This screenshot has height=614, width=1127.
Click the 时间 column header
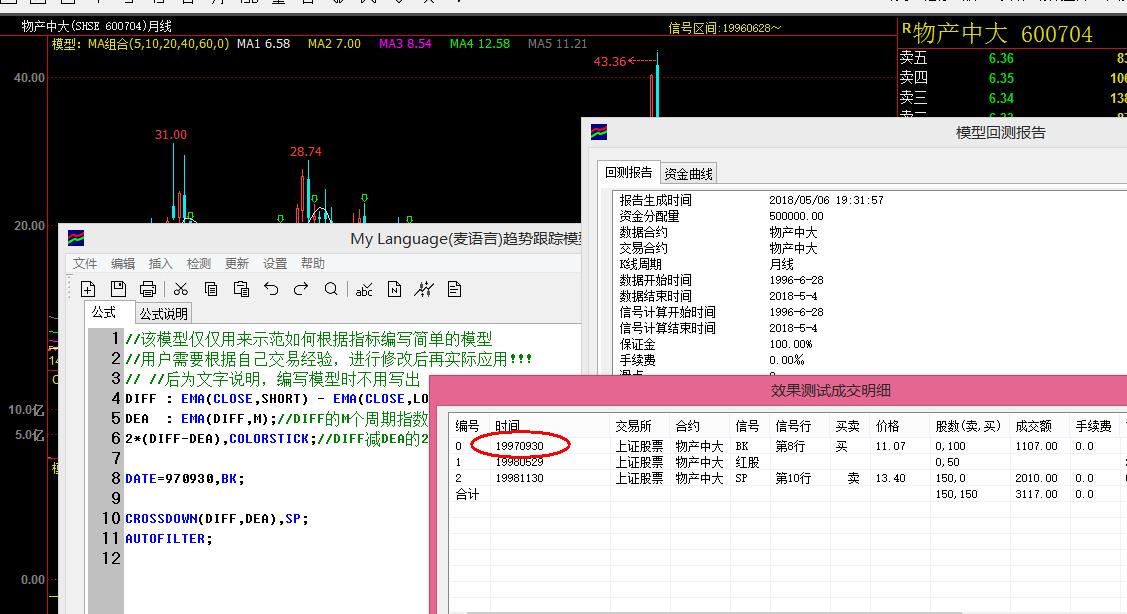(507, 426)
